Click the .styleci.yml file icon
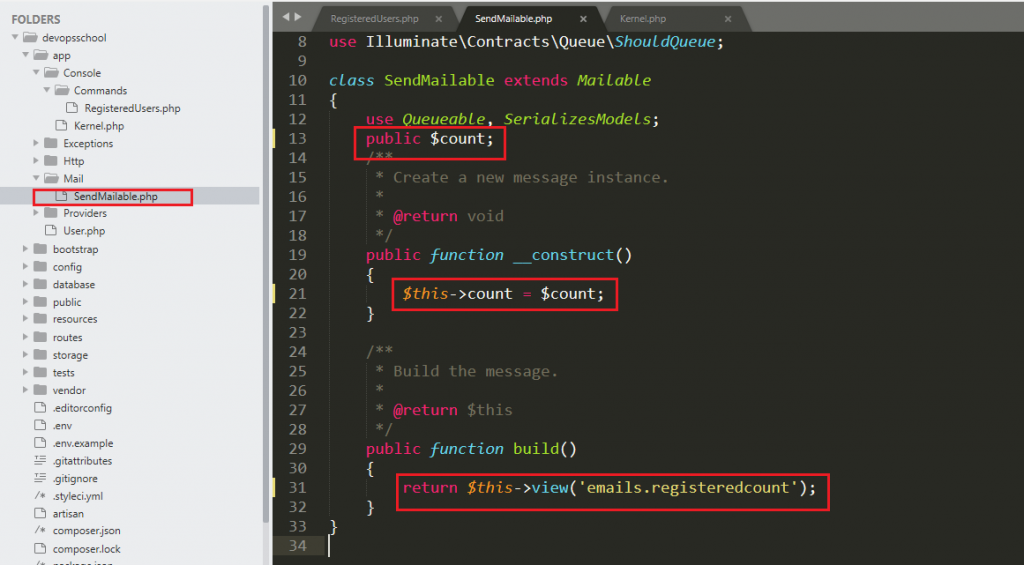The image size is (1024, 565). (x=40, y=496)
